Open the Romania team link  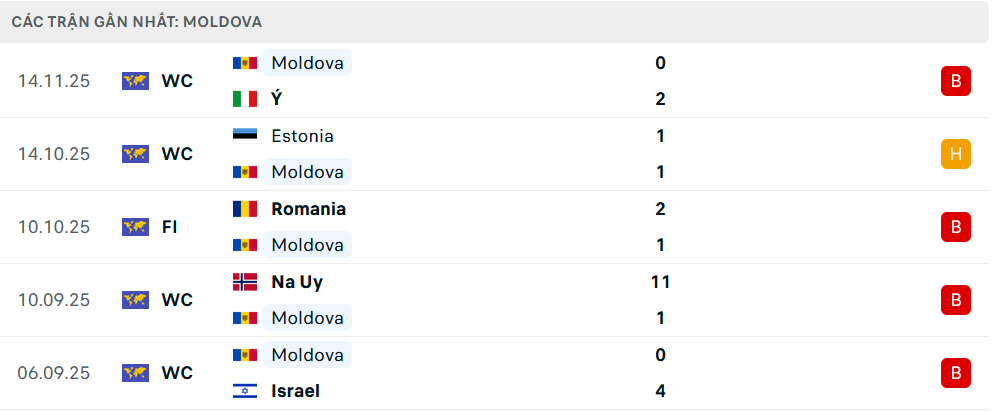point(308,209)
